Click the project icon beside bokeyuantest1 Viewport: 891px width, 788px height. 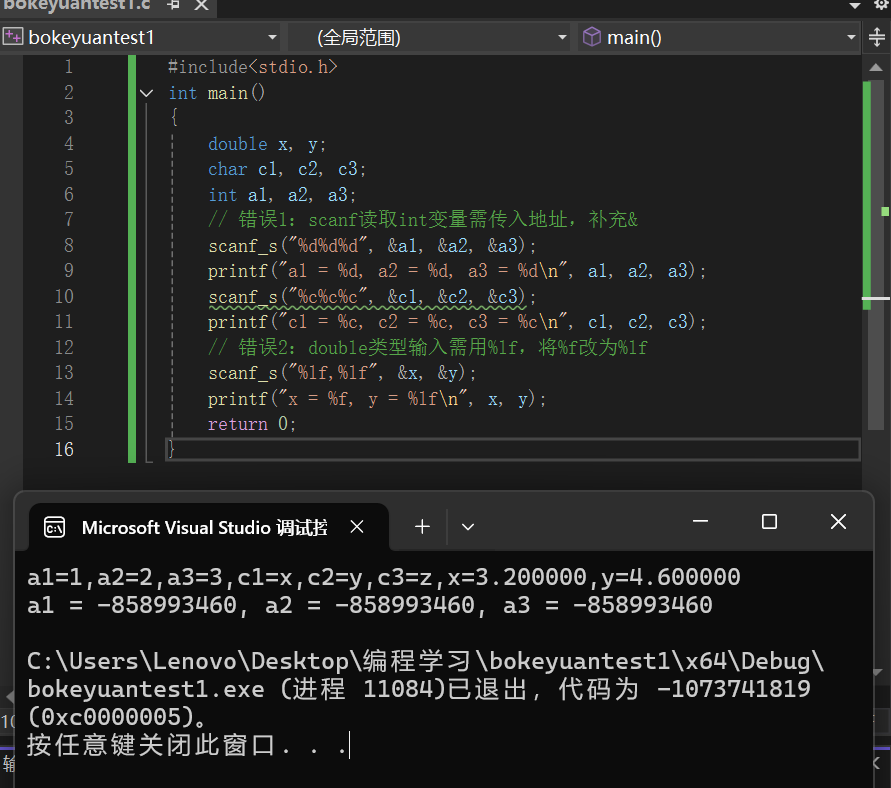point(13,37)
